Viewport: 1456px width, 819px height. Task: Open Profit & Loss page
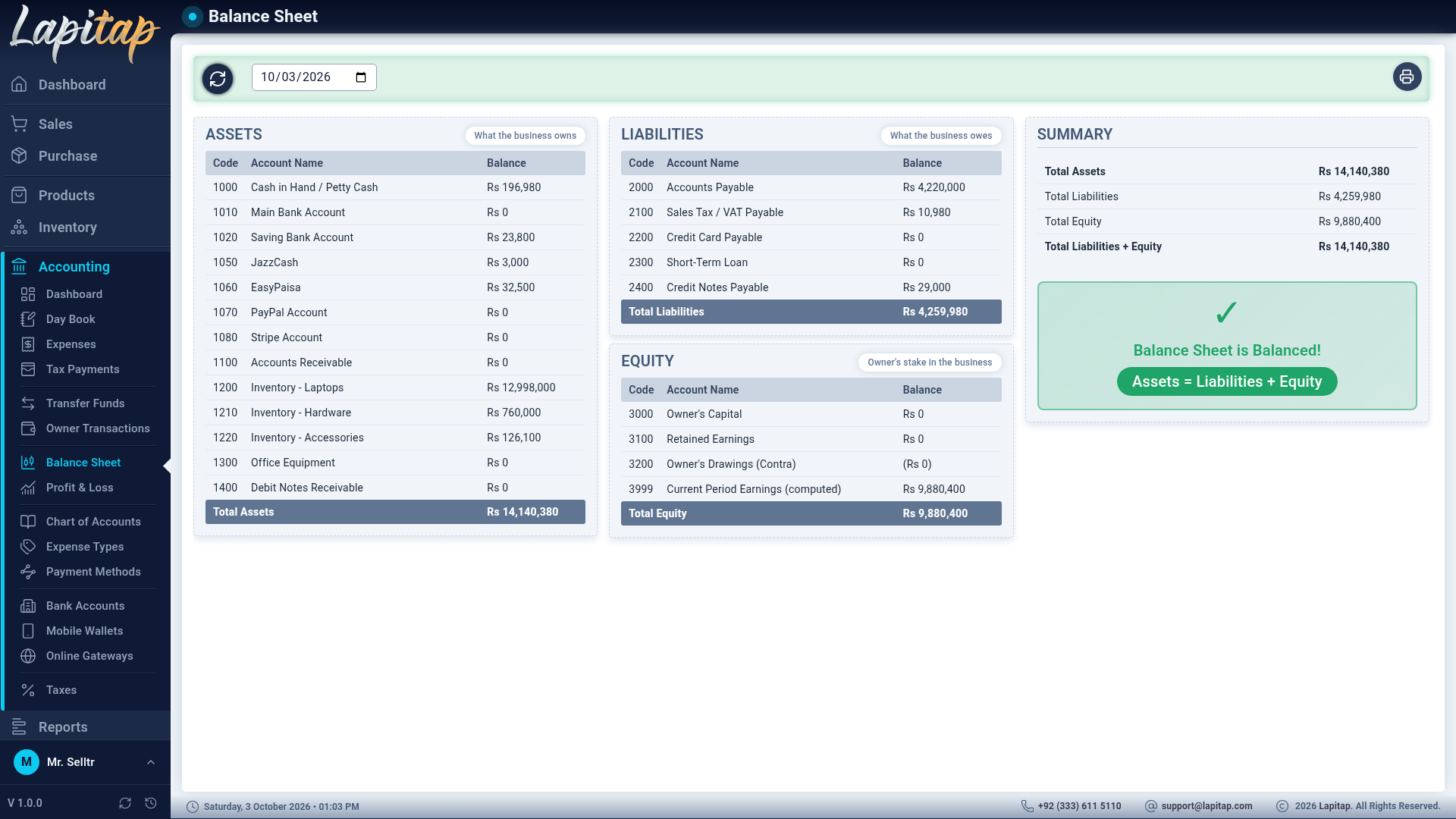pyautogui.click(x=80, y=488)
